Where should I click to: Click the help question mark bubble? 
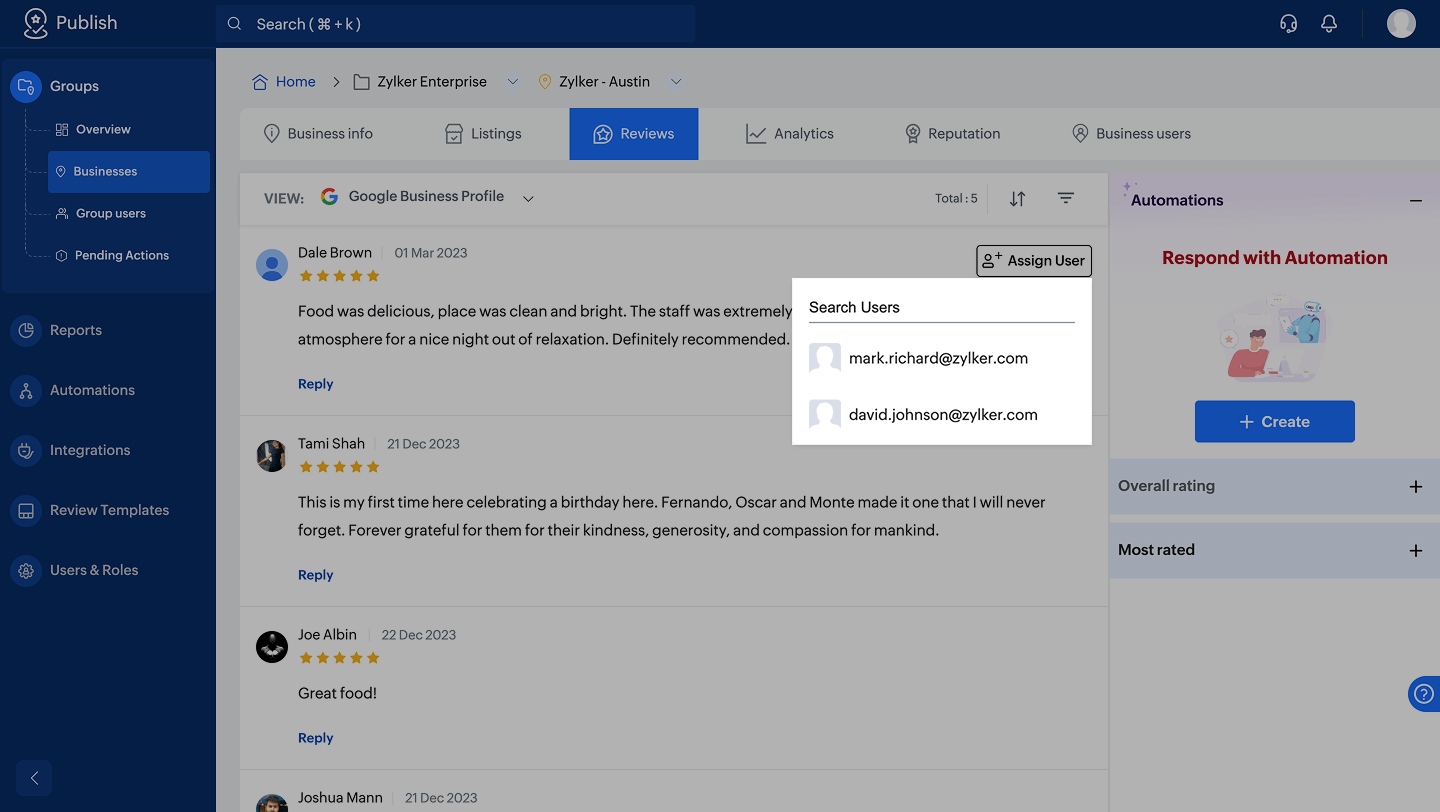(1424, 694)
